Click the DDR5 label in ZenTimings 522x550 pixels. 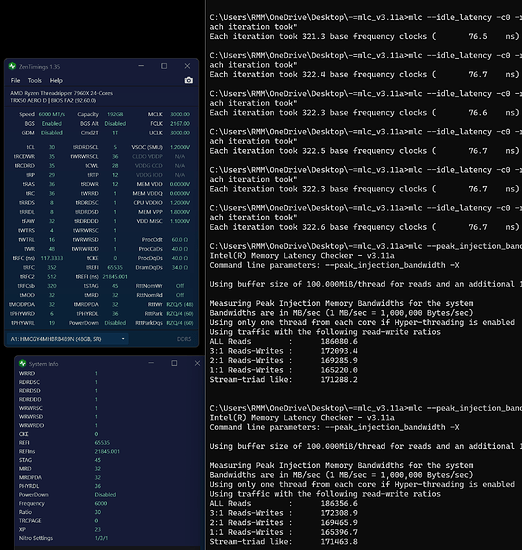pyautogui.click(x=184, y=339)
